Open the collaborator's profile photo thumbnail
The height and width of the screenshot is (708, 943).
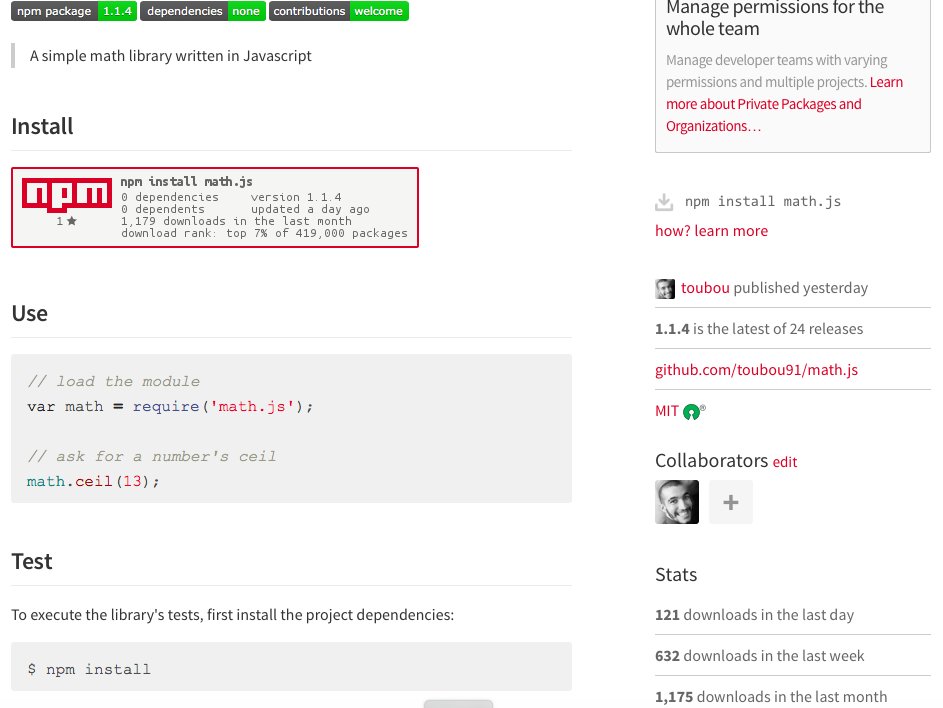677,502
